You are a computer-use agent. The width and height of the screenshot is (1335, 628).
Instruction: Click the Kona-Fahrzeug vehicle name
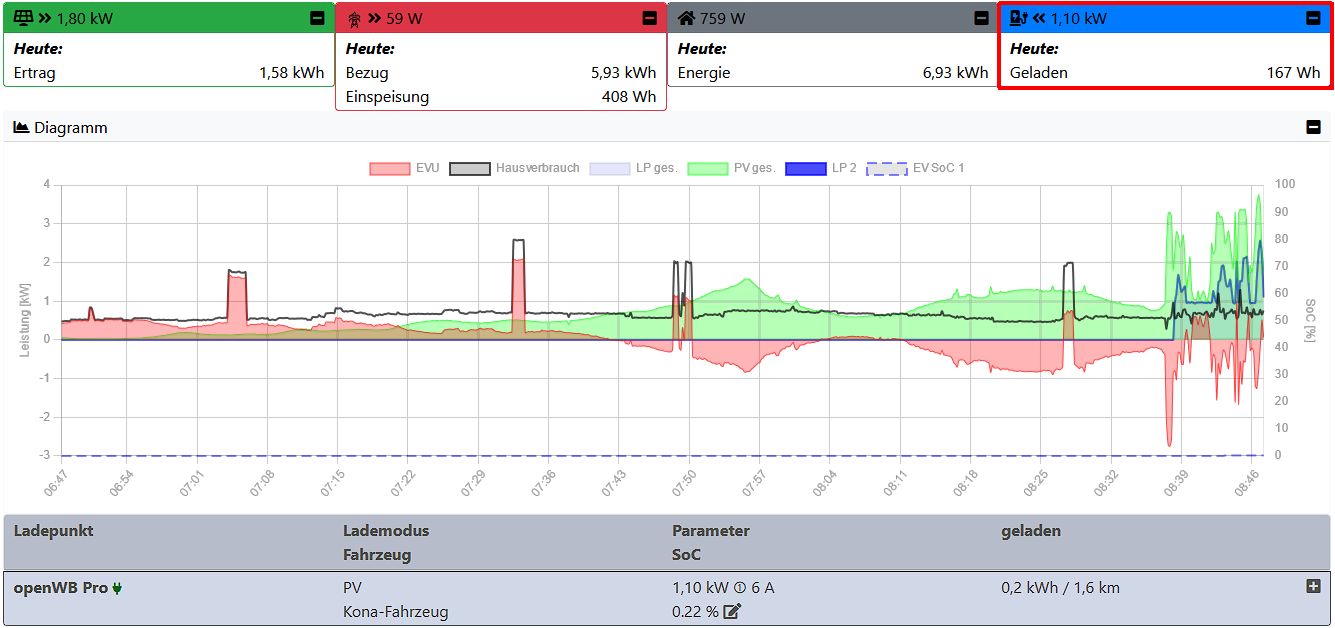pos(395,612)
